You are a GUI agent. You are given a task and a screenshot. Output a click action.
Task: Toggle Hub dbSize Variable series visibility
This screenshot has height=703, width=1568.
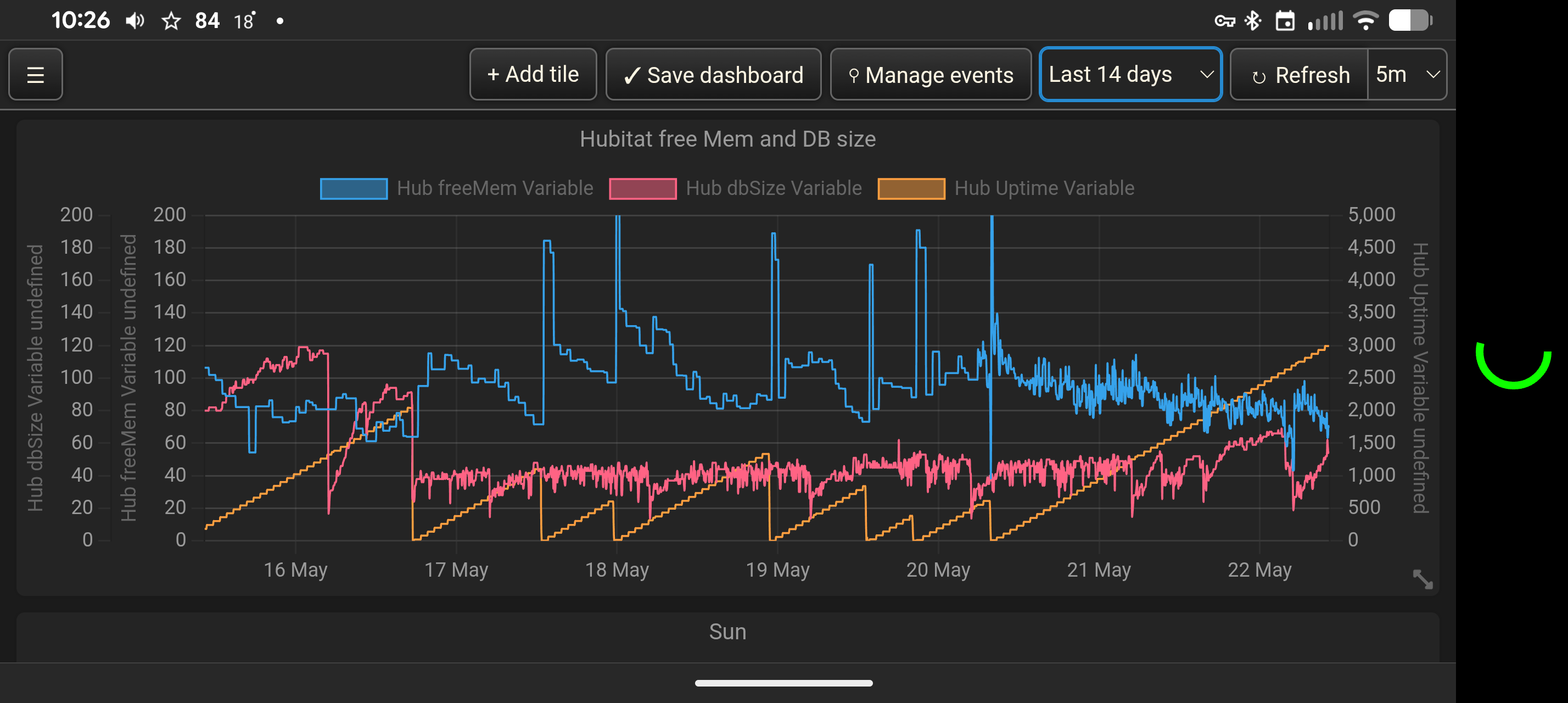click(x=735, y=188)
